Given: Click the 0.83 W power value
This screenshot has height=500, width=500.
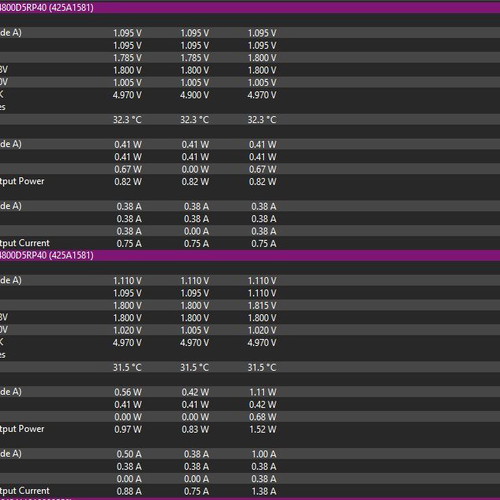Looking at the screenshot, I should [x=195, y=429].
